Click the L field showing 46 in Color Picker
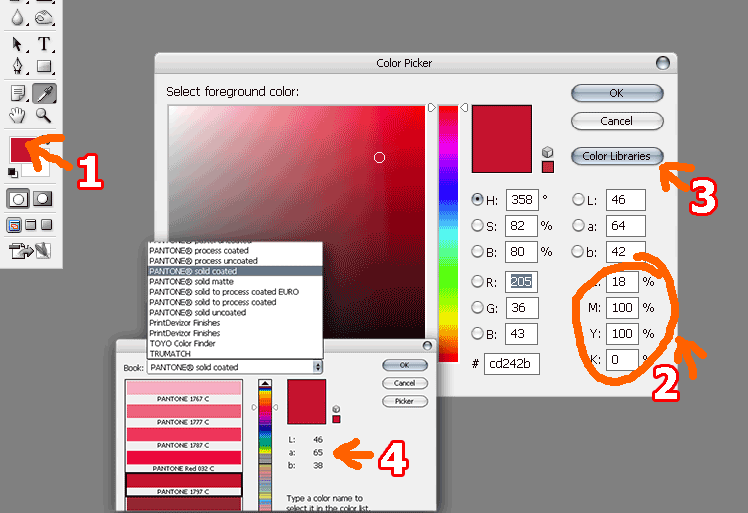Image resolution: width=748 pixels, height=513 pixels. pyautogui.click(x=625, y=199)
